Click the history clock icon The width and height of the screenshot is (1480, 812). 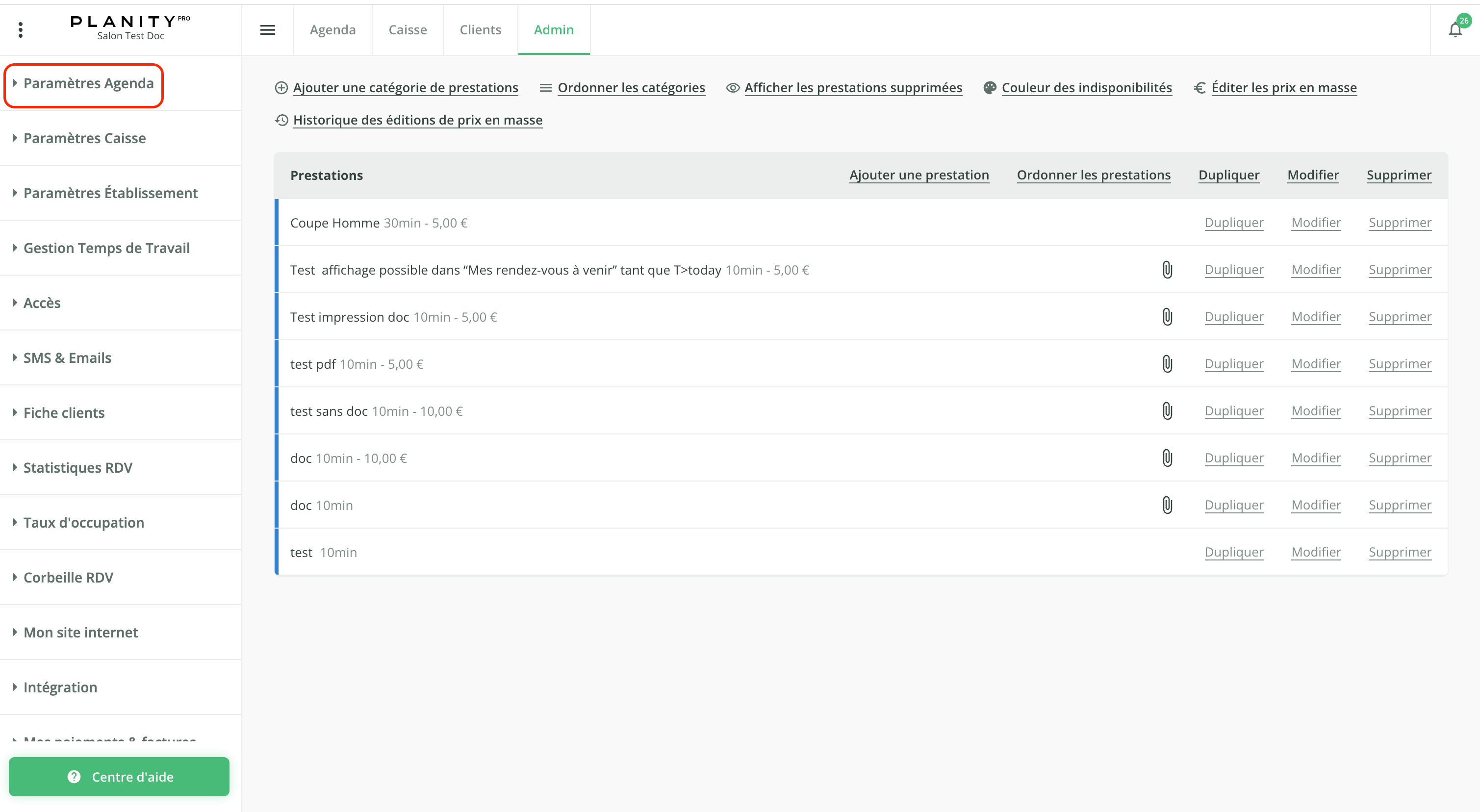[281, 120]
